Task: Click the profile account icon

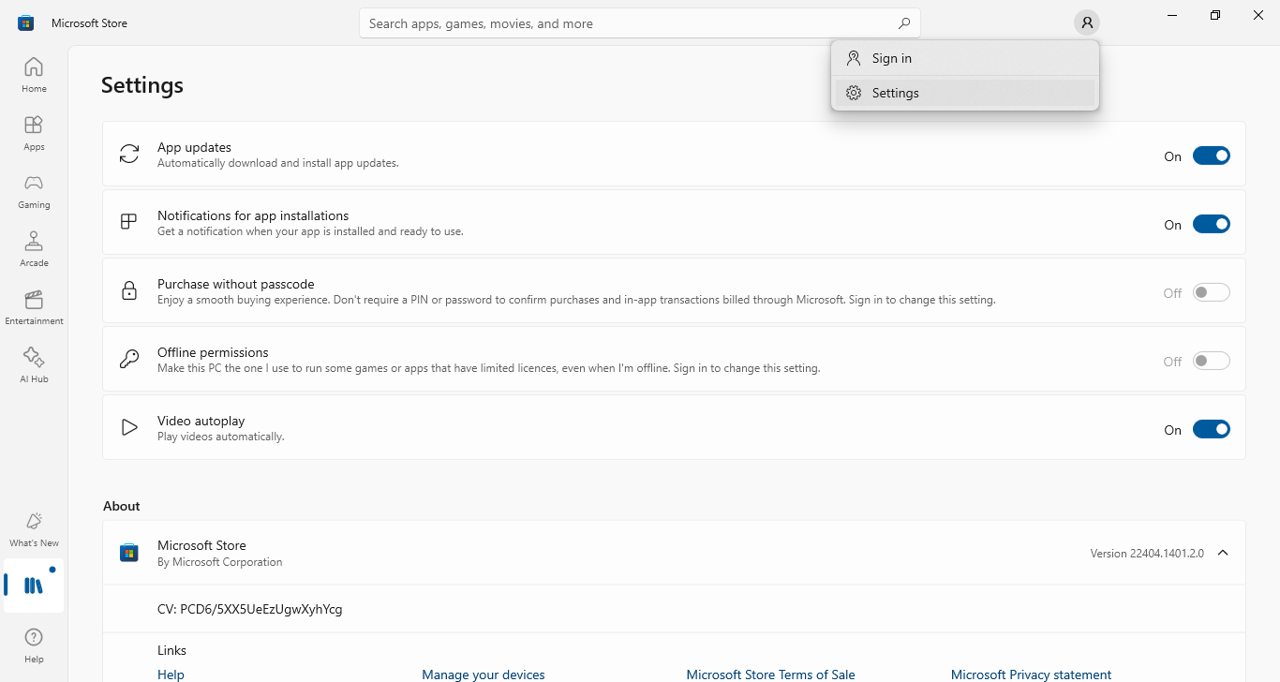Action: (1086, 22)
